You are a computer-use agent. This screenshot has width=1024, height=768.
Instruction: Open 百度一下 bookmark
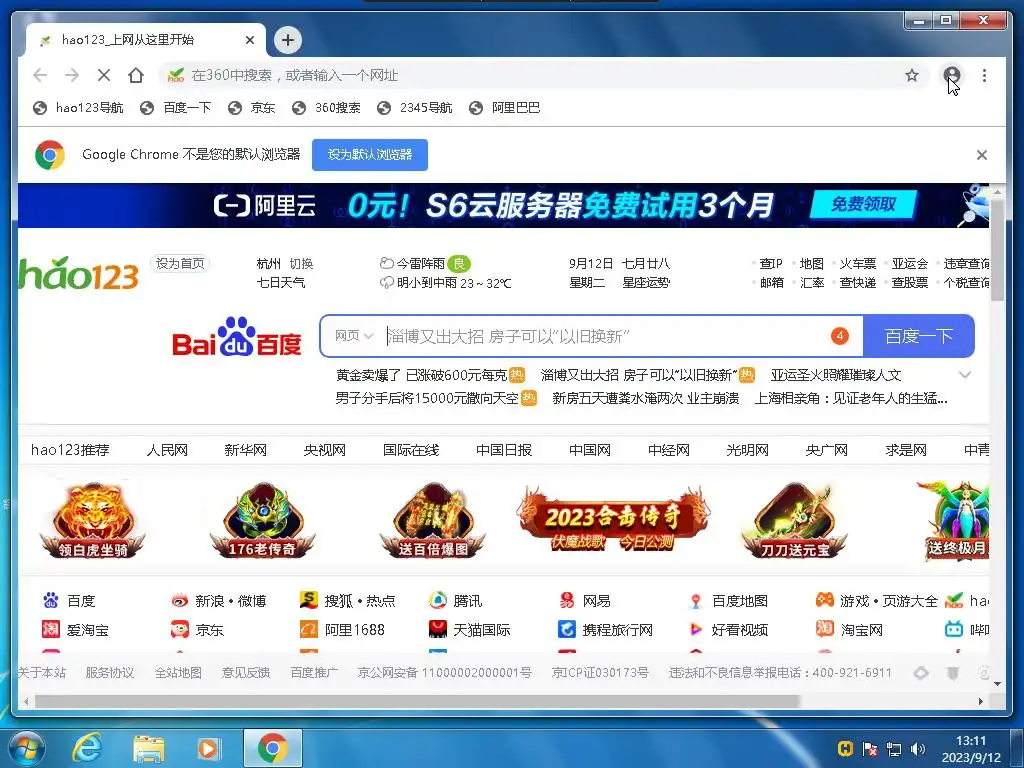point(176,108)
